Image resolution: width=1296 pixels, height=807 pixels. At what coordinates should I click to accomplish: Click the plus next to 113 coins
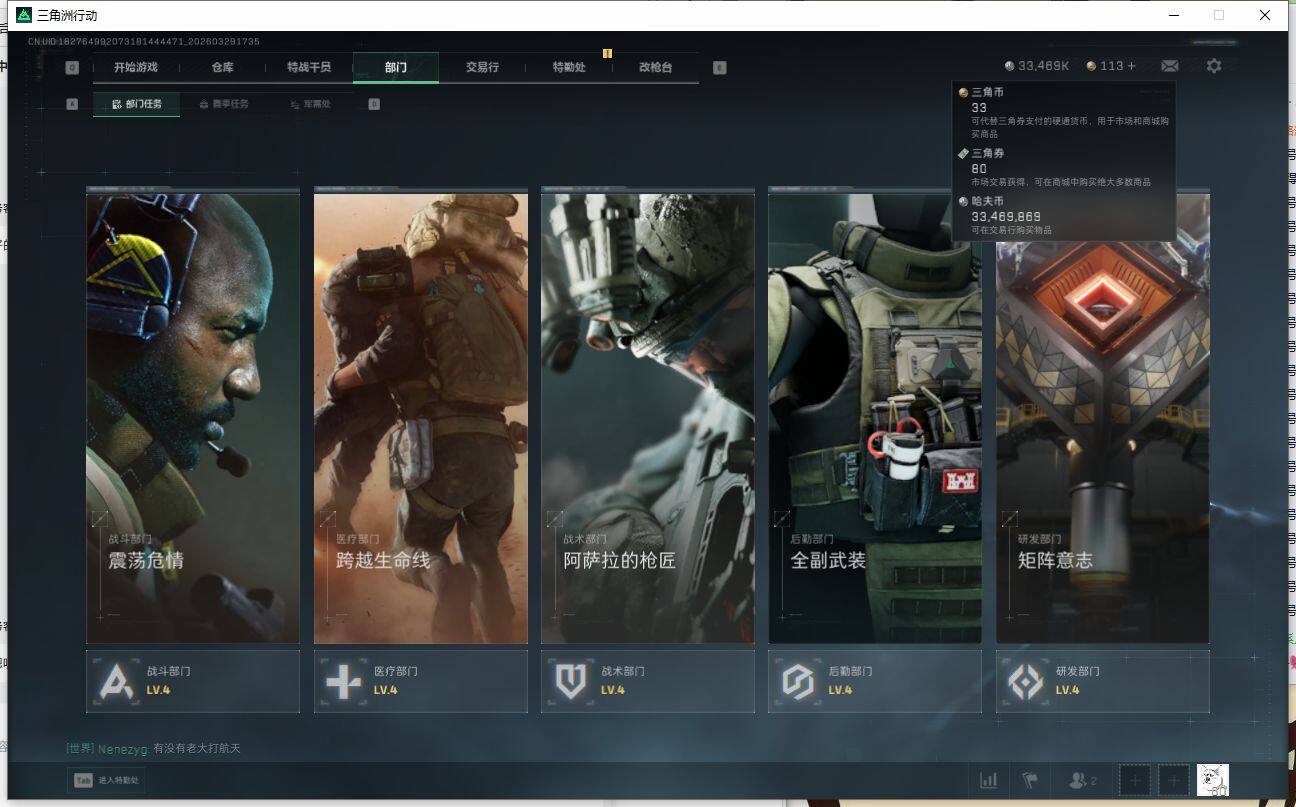pyautogui.click(x=1132, y=66)
